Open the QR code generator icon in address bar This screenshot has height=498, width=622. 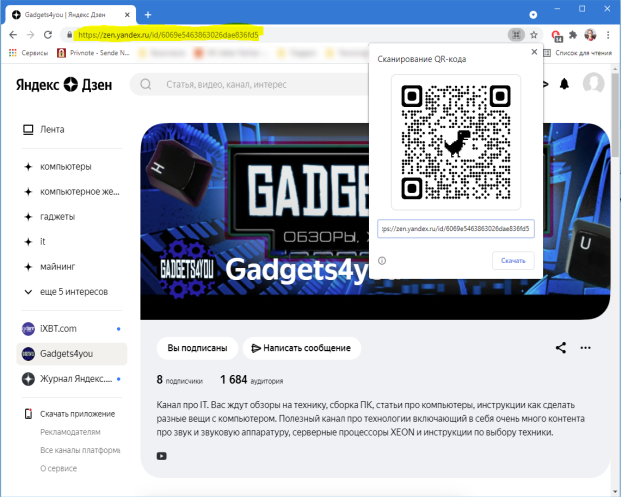point(516,35)
